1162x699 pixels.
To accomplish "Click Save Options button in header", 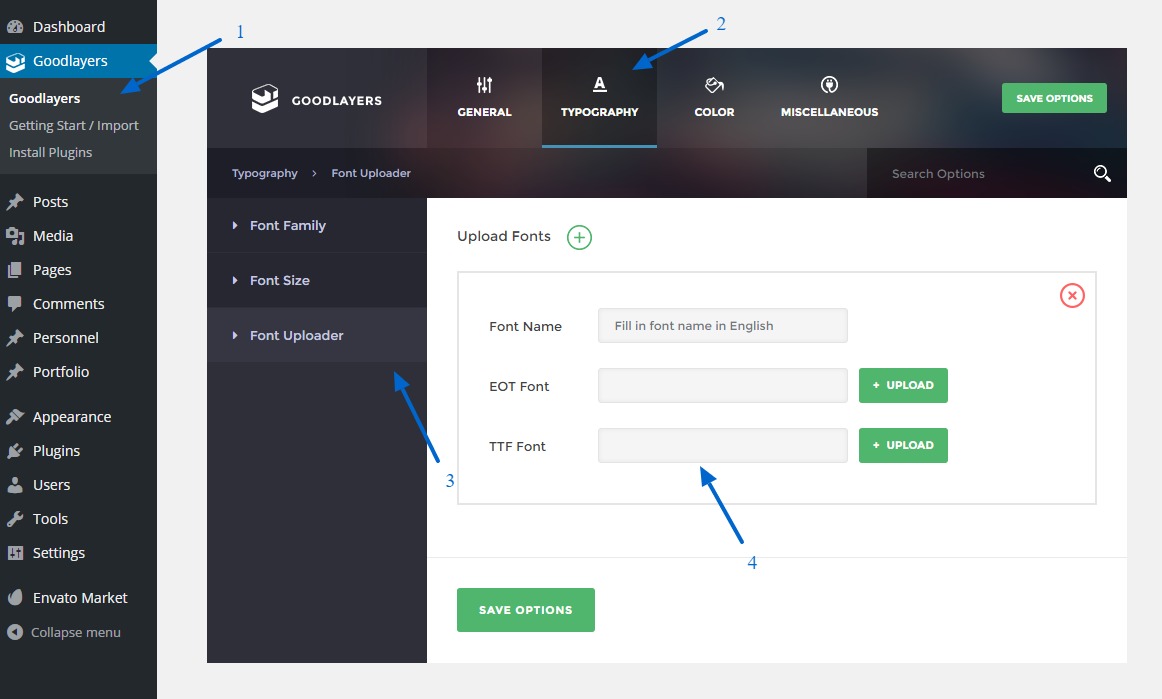I will [x=1054, y=98].
